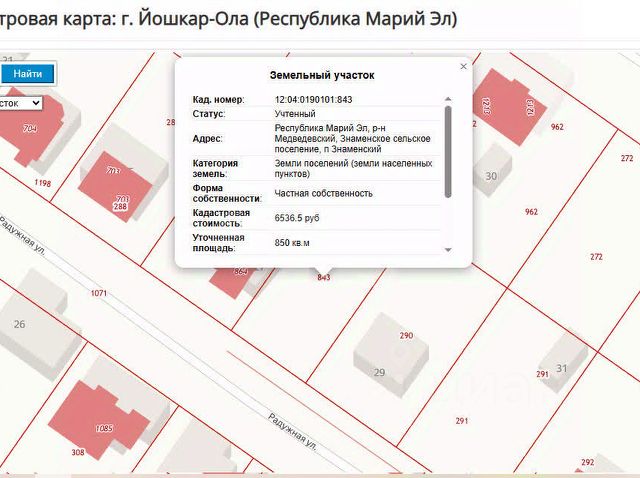Close the Земельный участок popup

pos(463,66)
